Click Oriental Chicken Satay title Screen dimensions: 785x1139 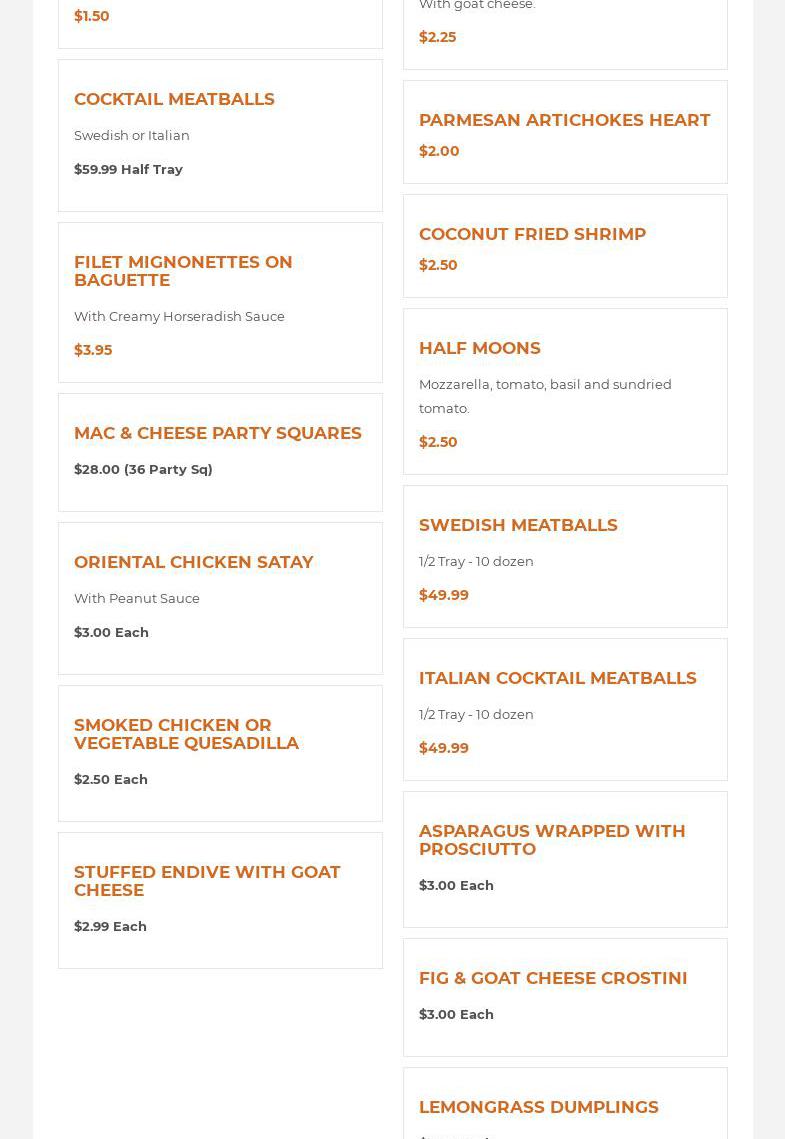[x=194, y=562]
